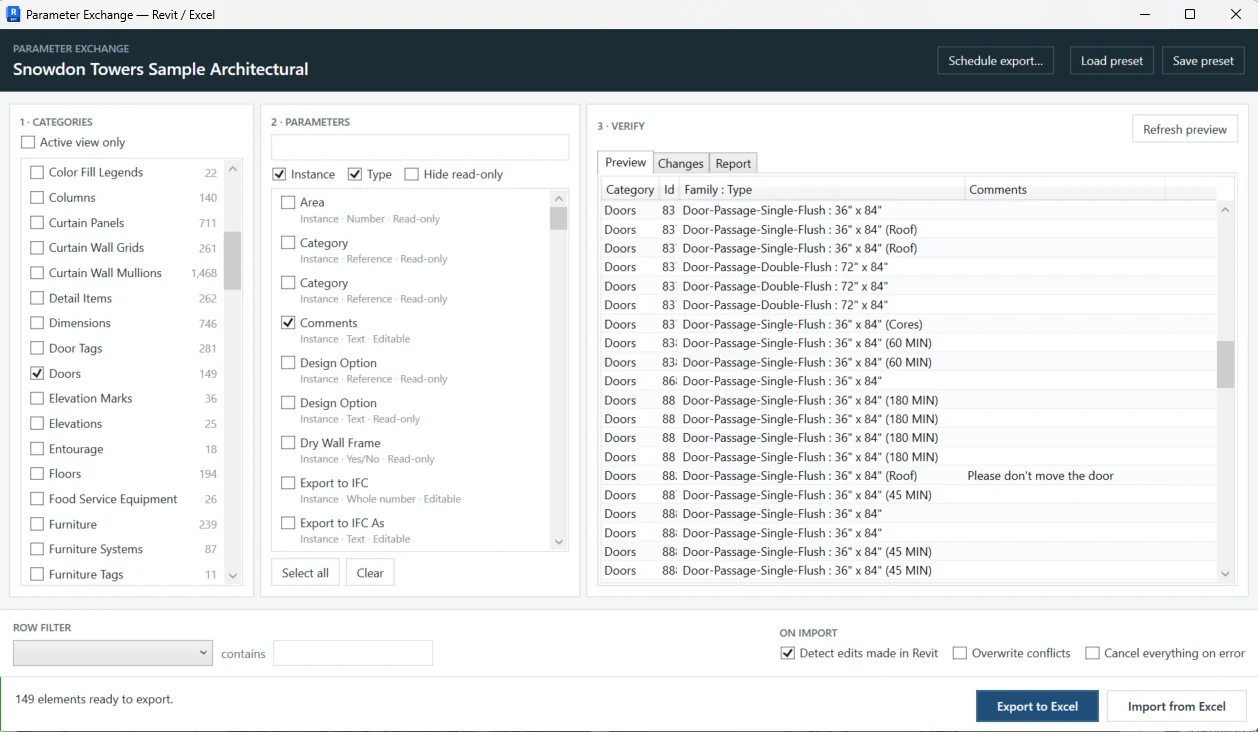Check the Active view only checkbox

tap(28, 142)
